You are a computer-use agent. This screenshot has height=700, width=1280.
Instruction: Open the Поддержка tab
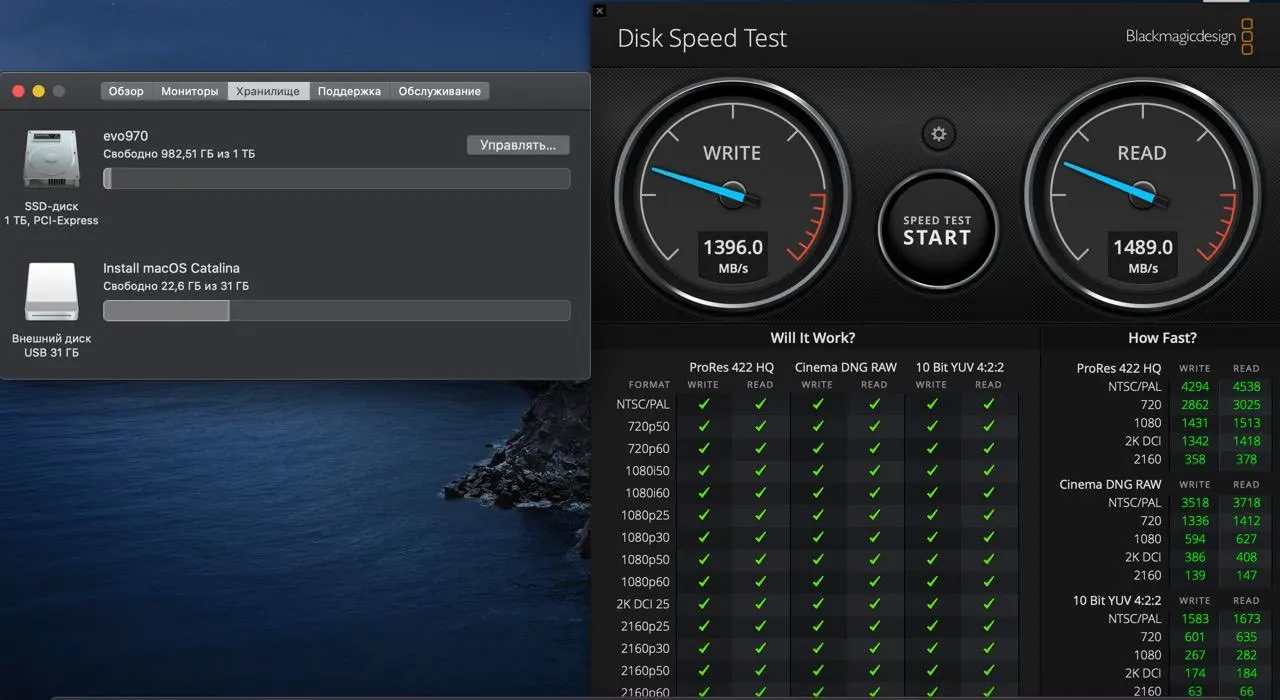pyautogui.click(x=349, y=91)
